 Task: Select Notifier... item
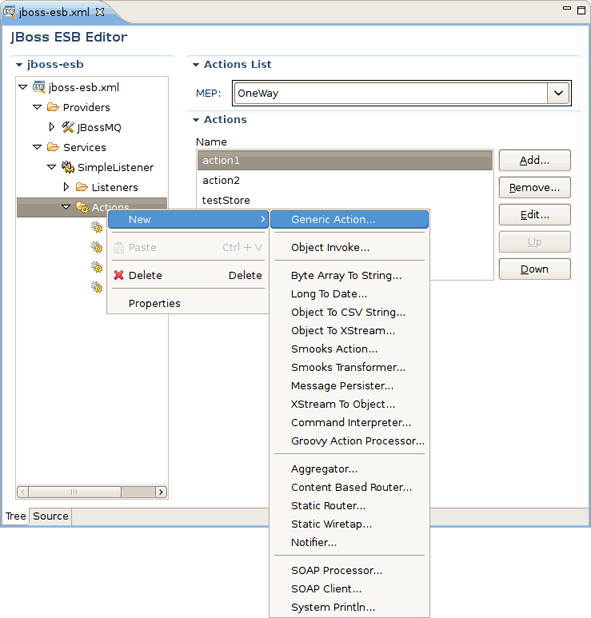tap(349, 542)
